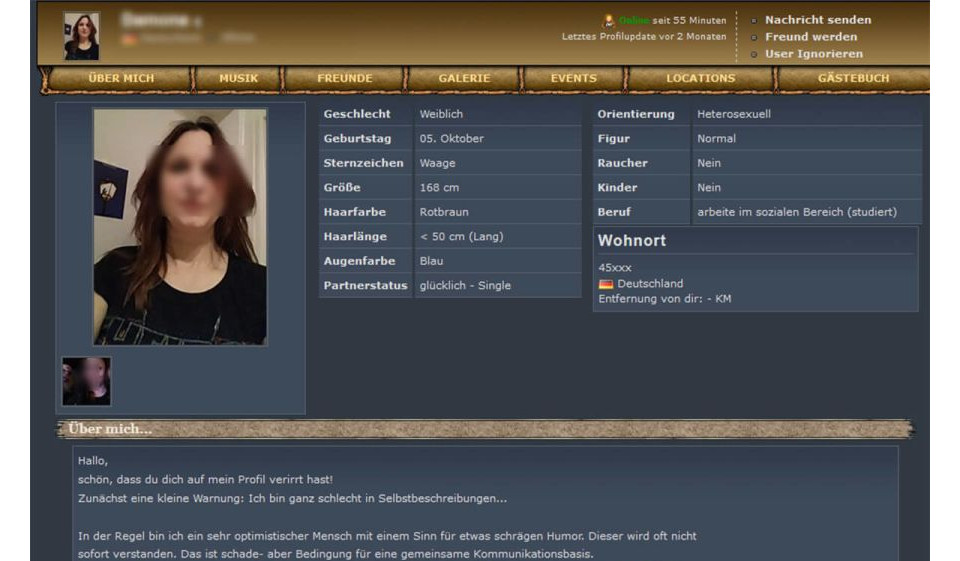Switch to the MUSIK tab
The height and width of the screenshot is (561, 960).
pyautogui.click(x=239, y=78)
